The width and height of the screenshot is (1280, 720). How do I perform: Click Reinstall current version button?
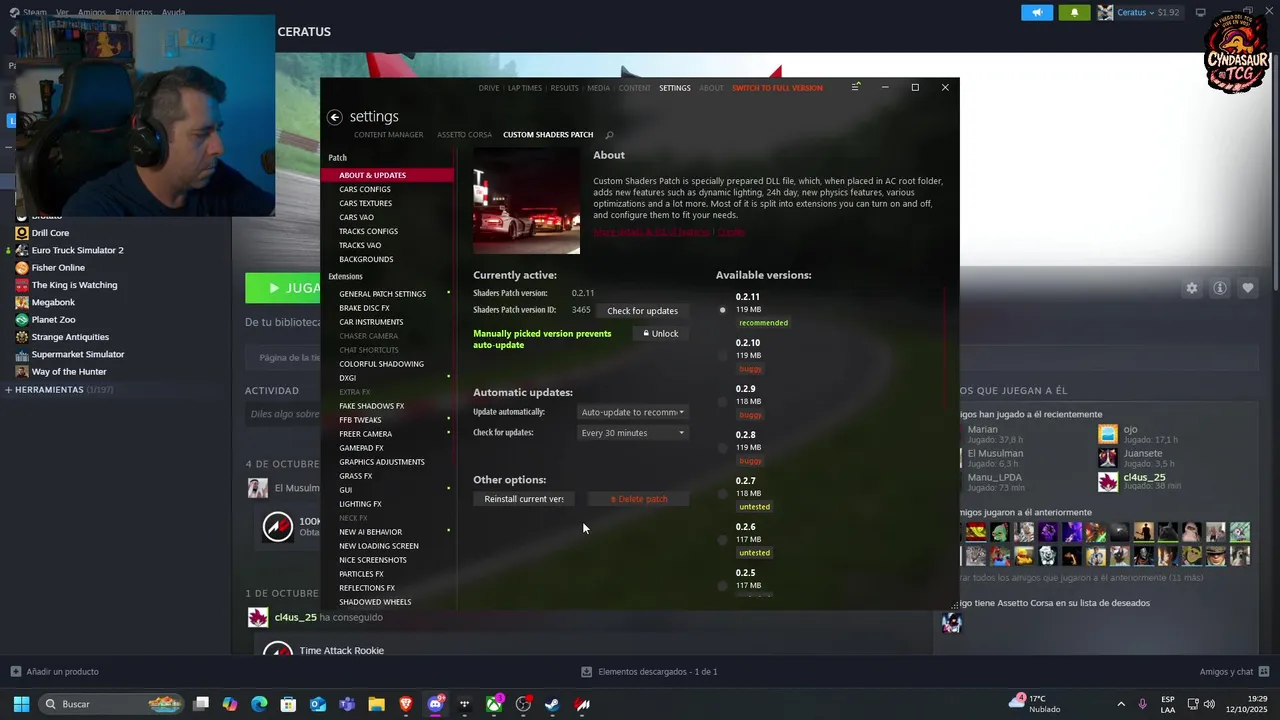524,499
